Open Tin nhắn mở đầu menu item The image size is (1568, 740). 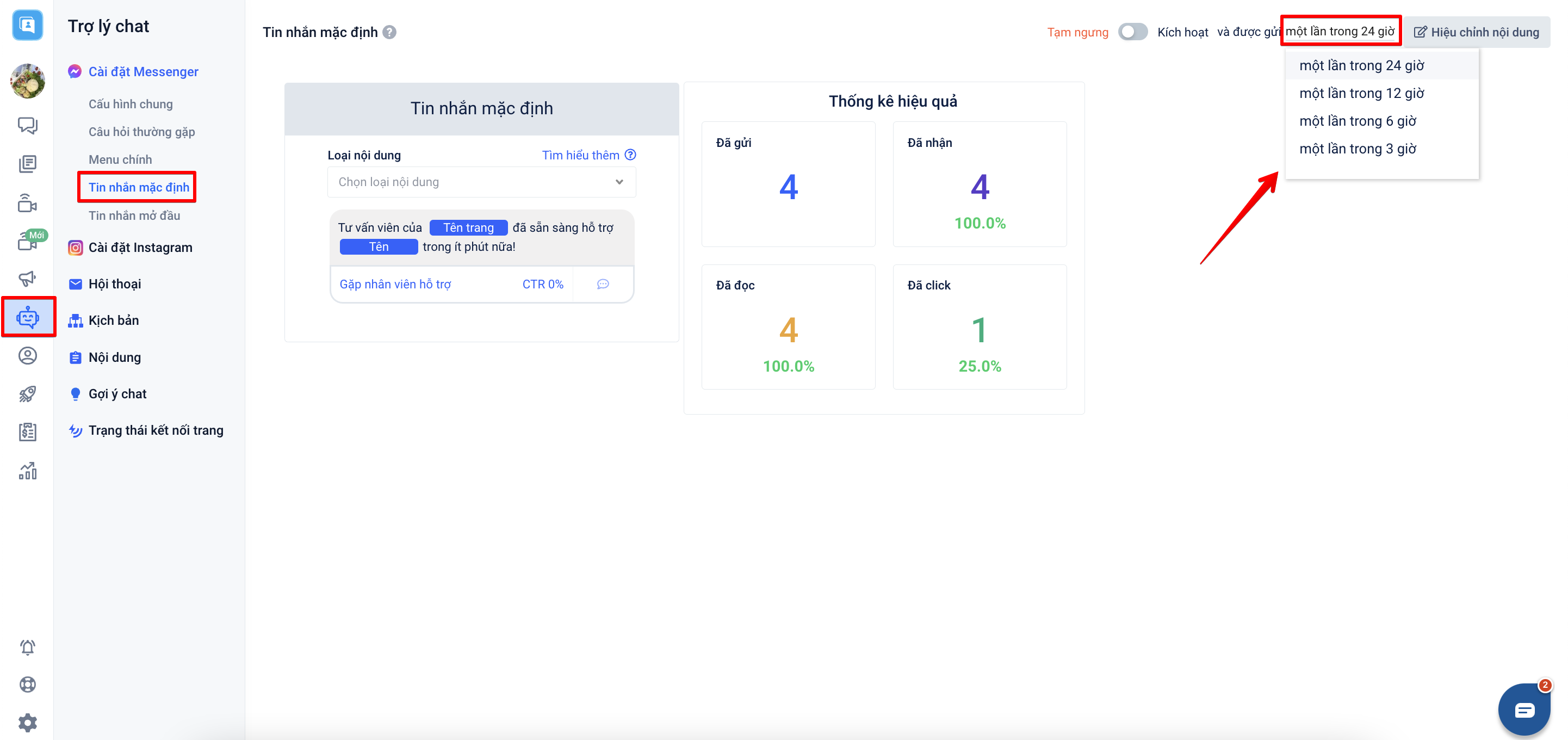[134, 215]
